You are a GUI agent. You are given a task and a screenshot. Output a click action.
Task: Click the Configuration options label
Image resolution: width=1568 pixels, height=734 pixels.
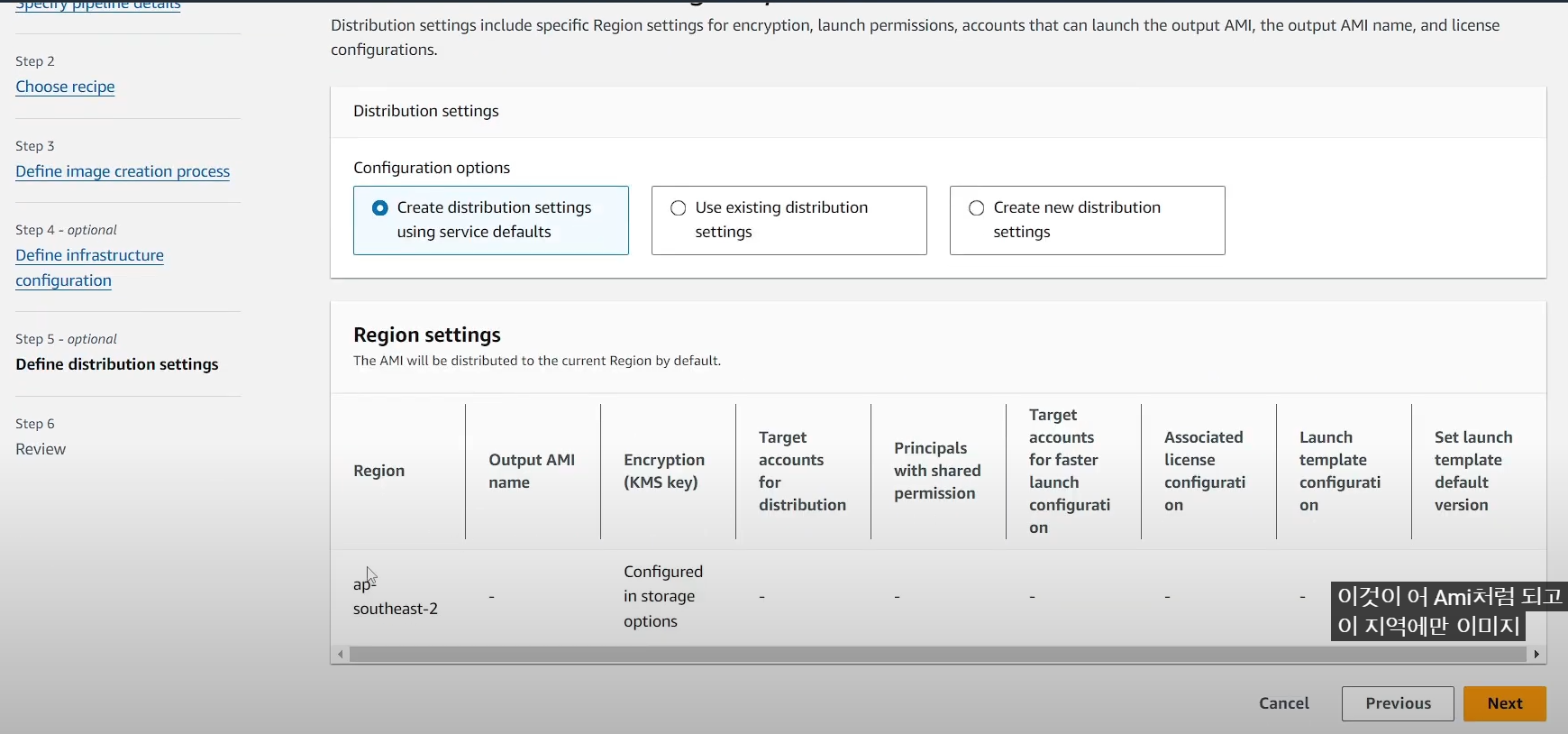(432, 168)
